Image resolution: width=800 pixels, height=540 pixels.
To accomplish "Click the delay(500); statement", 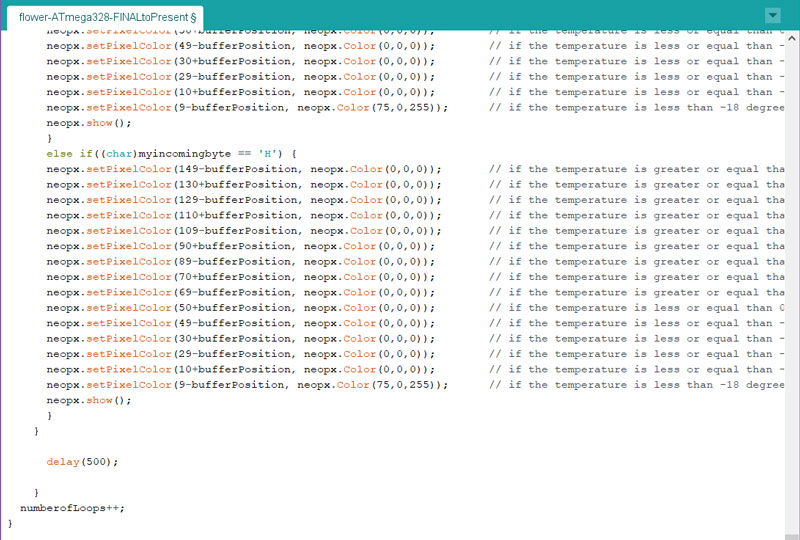I will [82, 462].
